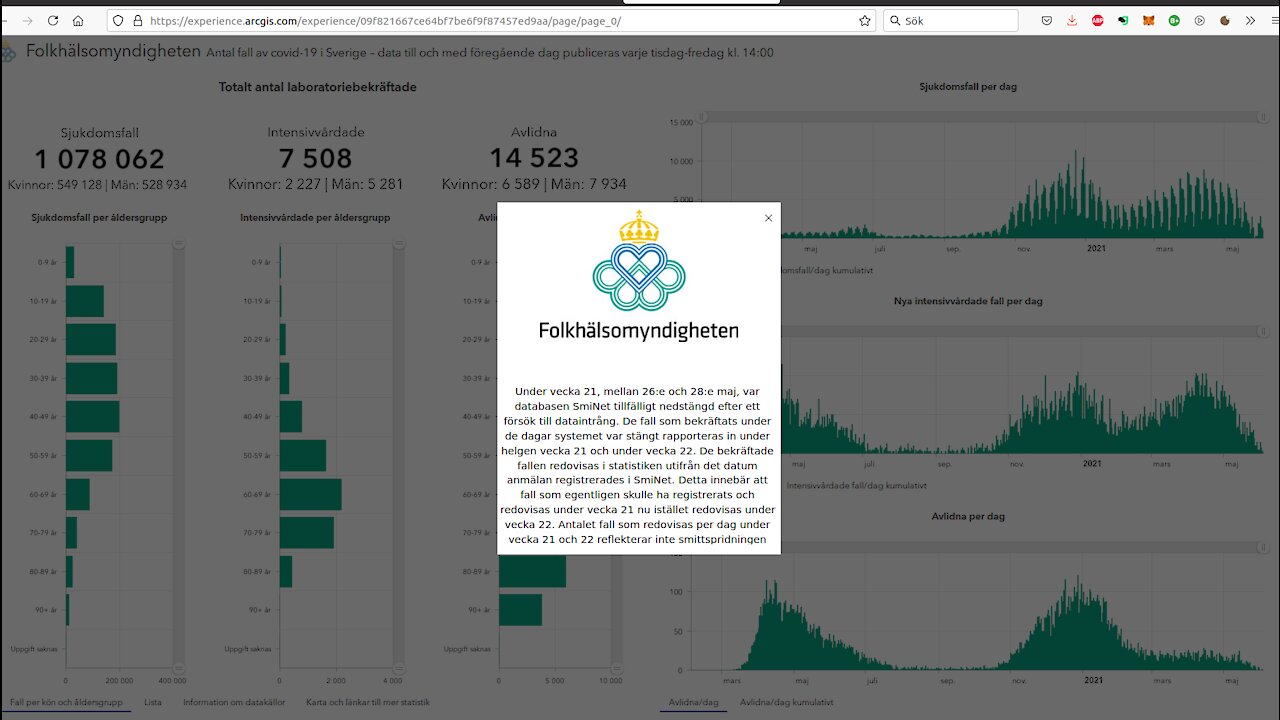Click the browser forward arrow
This screenshot has width=1280, height=720.
tap(27, 20)
